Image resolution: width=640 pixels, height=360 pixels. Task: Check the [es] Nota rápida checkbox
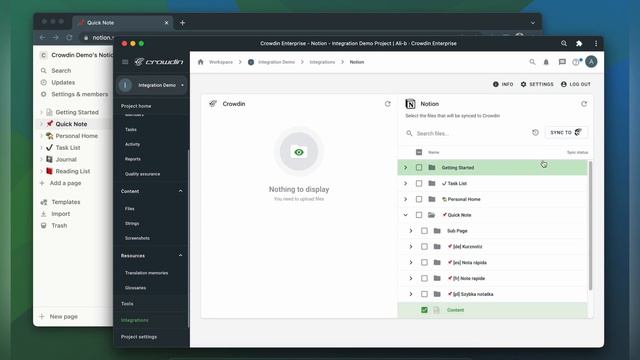tap(424, 262)
